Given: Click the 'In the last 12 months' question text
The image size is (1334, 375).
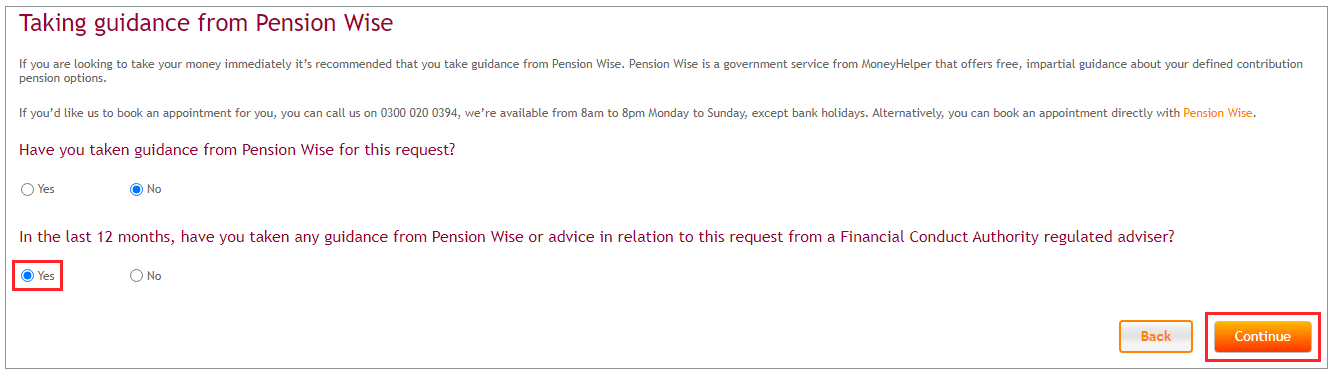Looking at the screenshot, I should coord(597,237).
